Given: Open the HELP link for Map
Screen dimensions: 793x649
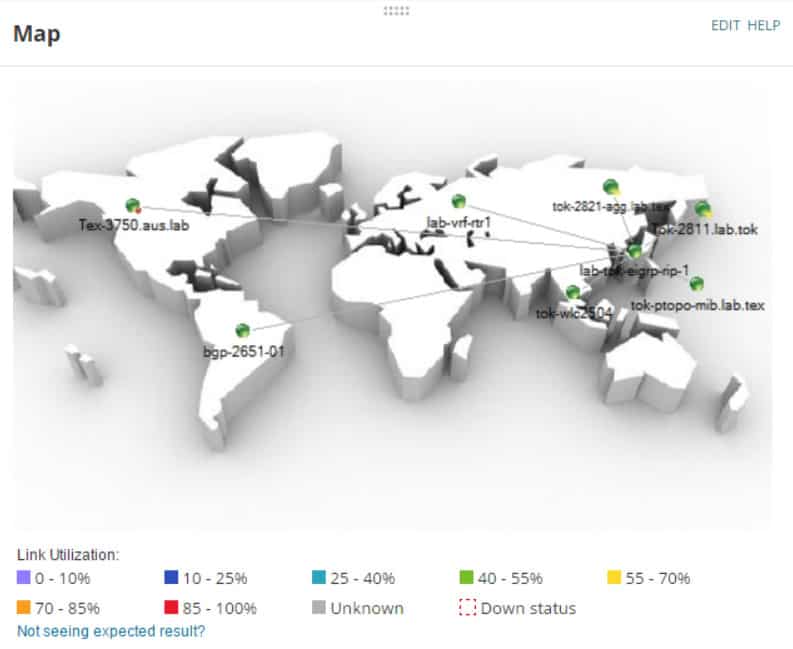Looking at the screenshot, I should coord(764,25).
